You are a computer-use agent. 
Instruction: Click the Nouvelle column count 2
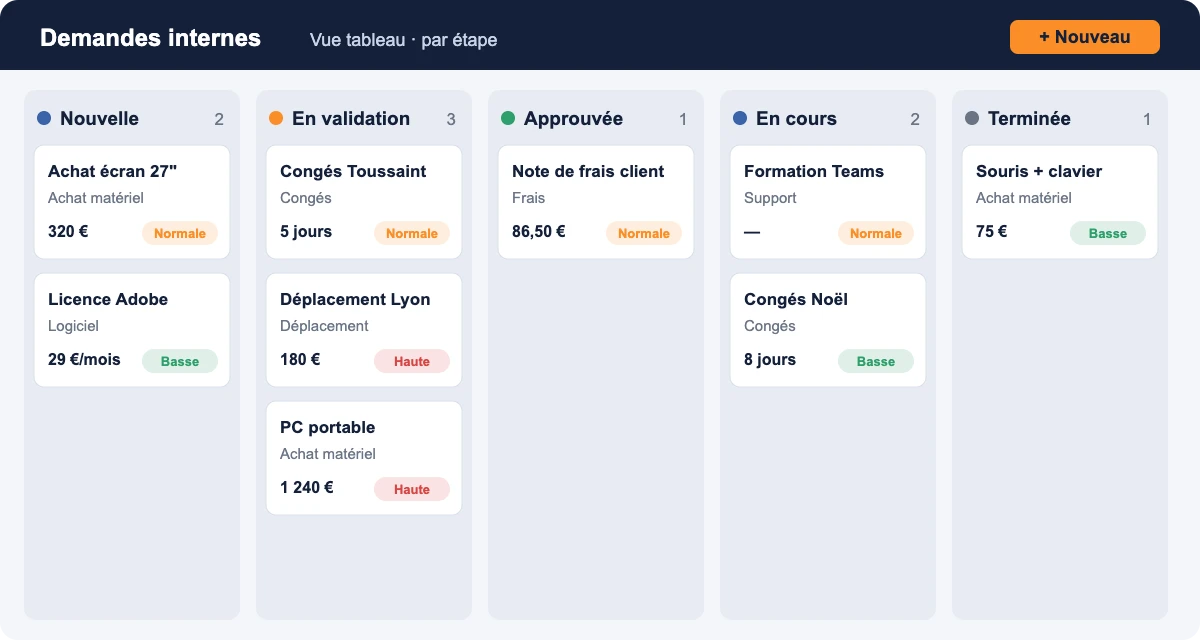pyautogui.click(x=219, y=119)
